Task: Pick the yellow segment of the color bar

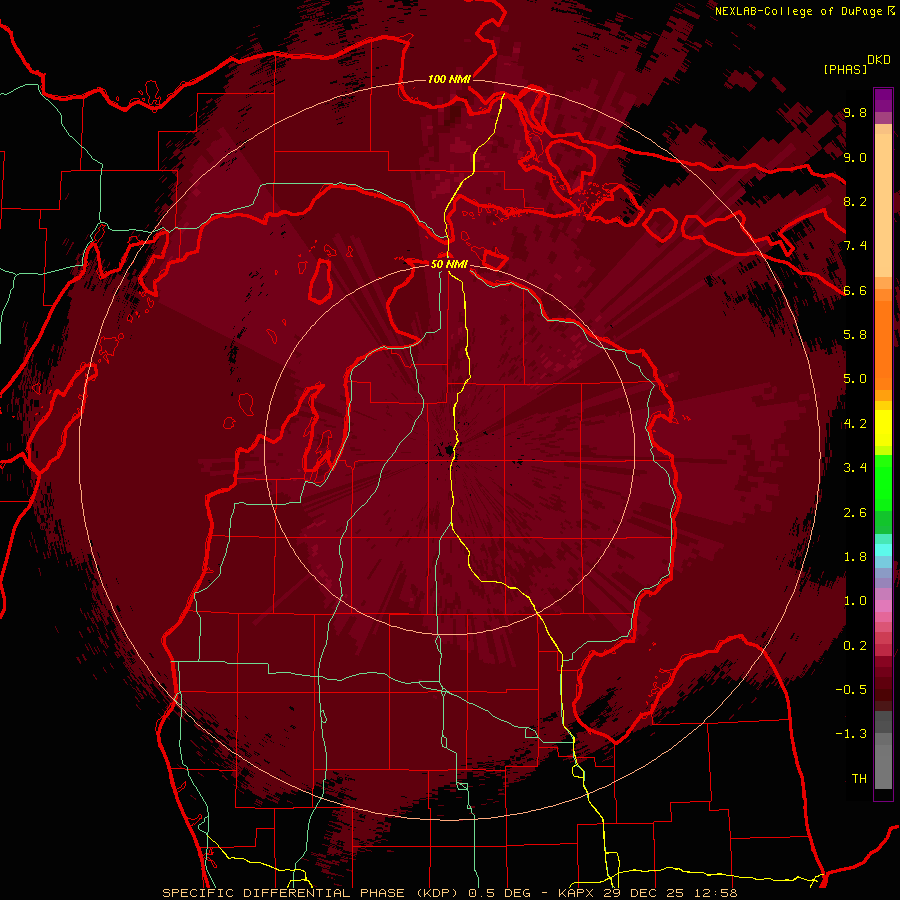Action: point(883,428)
